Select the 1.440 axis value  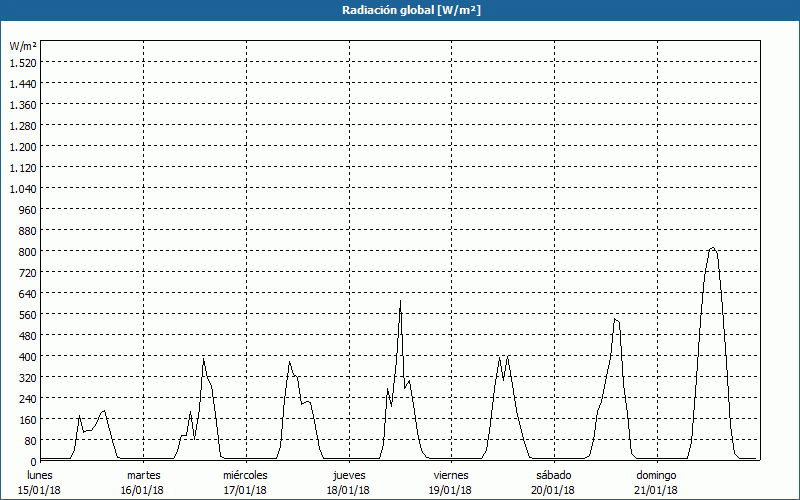(x=23, y=84)
